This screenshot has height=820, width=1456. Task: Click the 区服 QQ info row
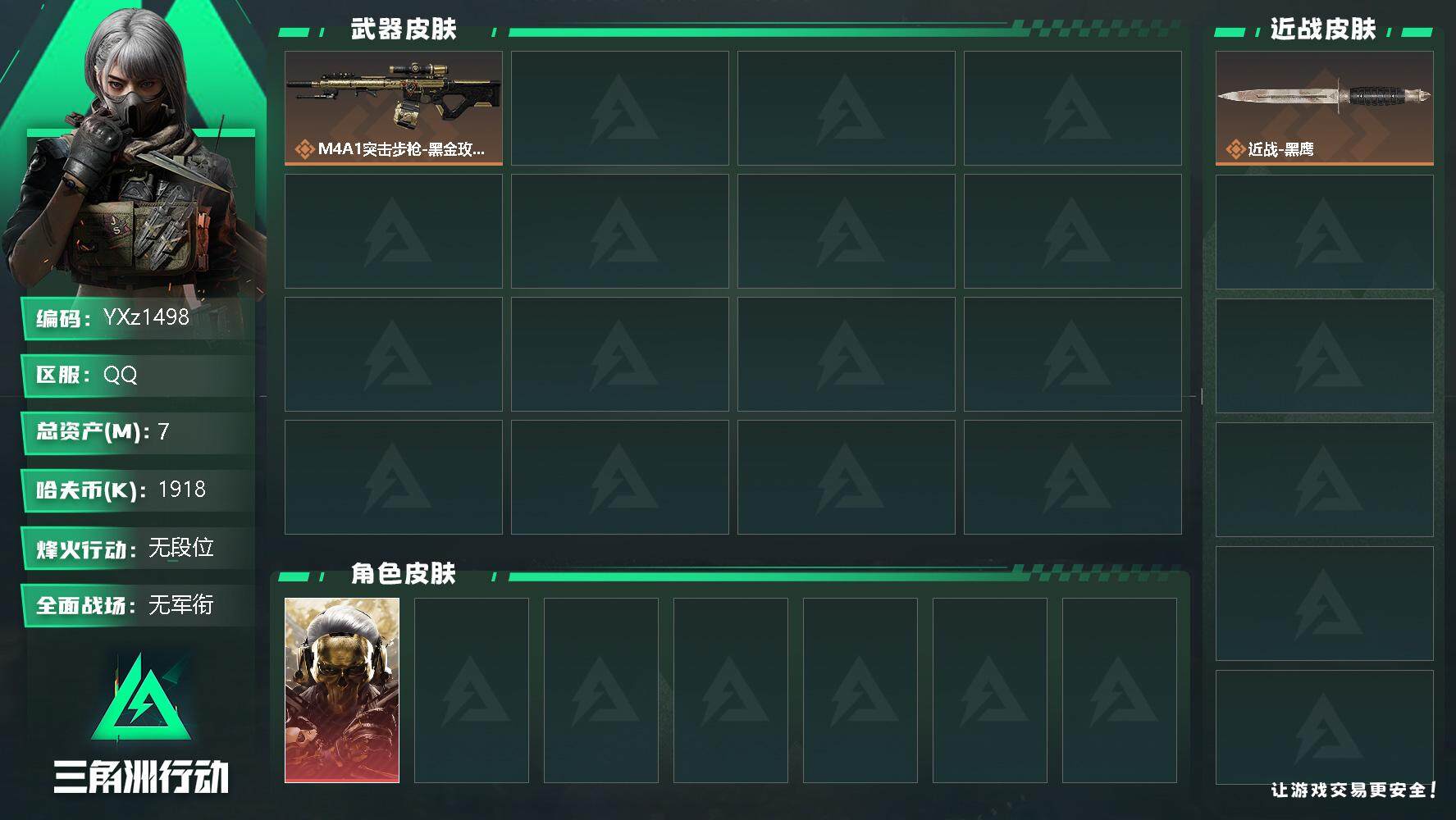coord(138,376)
